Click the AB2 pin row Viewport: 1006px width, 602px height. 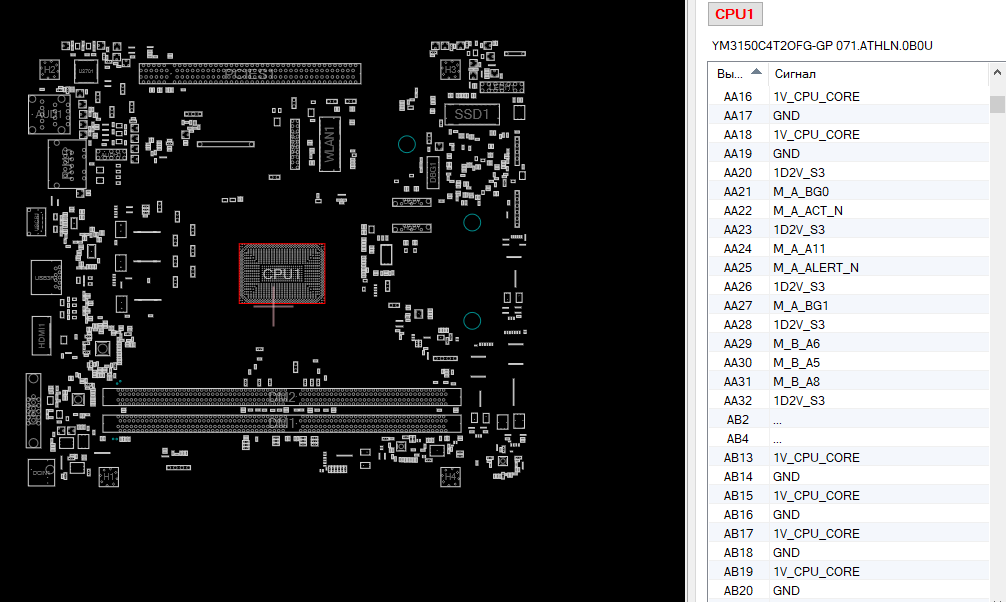[738, 420]
